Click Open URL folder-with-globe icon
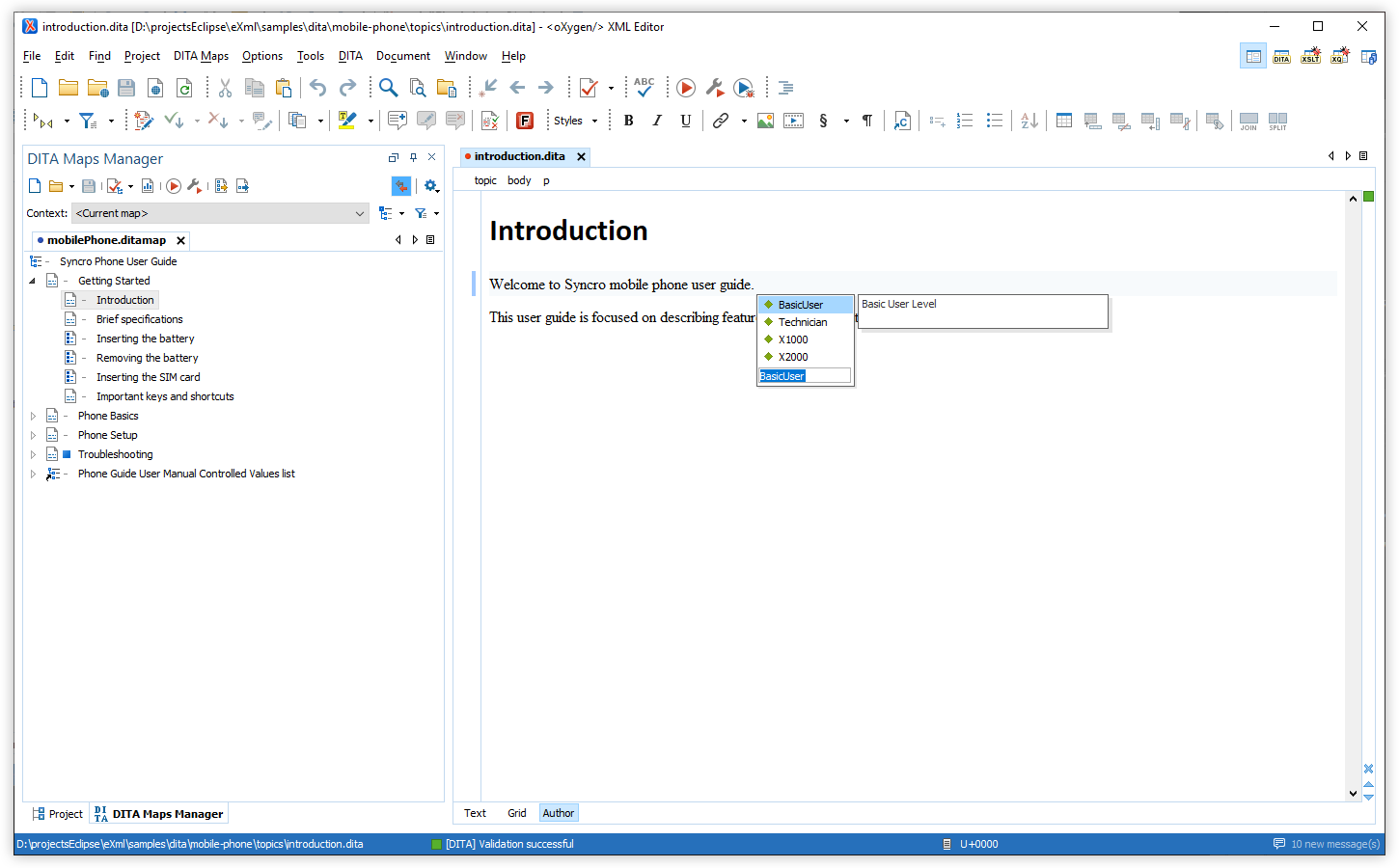Screen dimensions: 1399x868 click(x=97, y=88)
